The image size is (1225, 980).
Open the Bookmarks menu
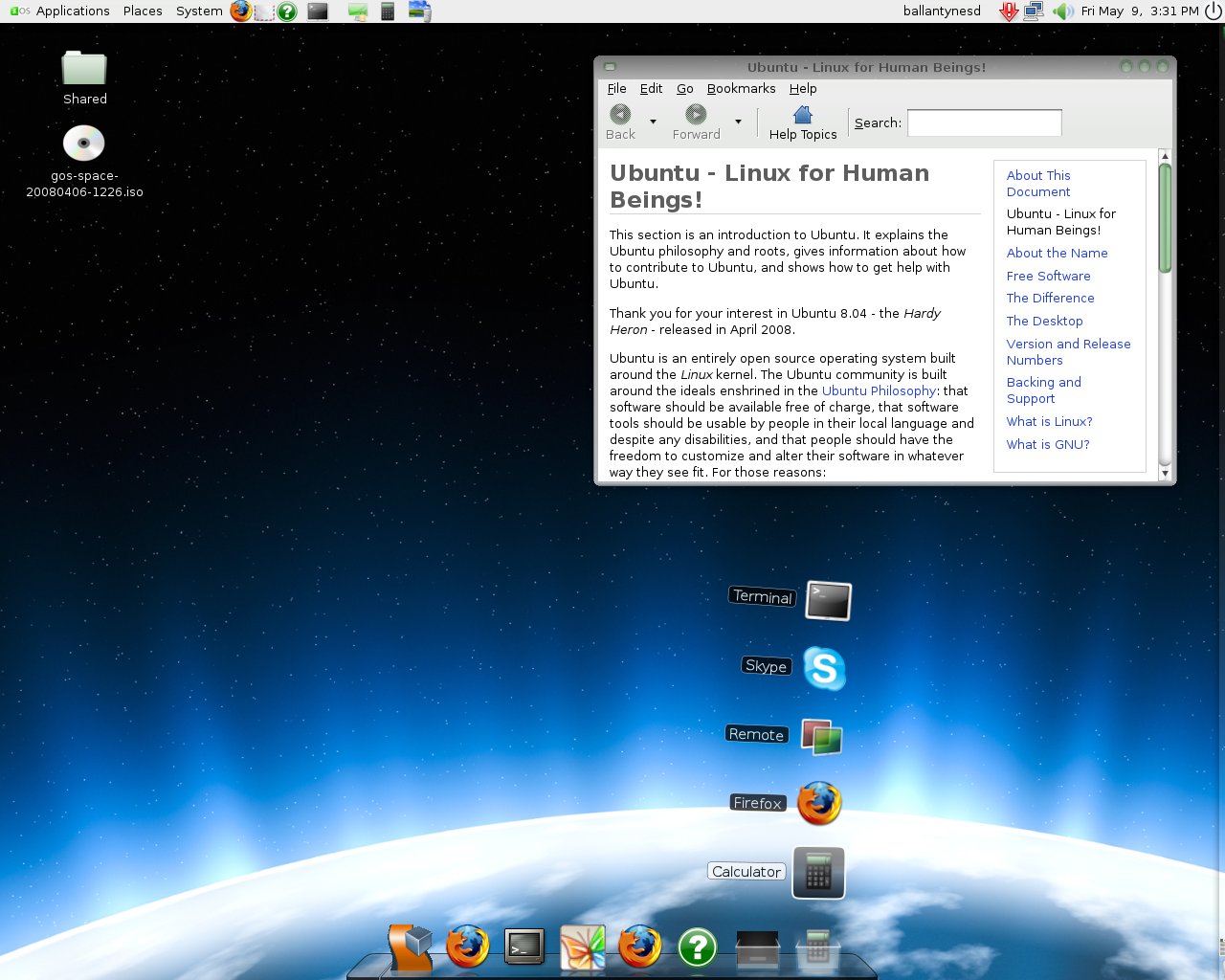(742, 88)
